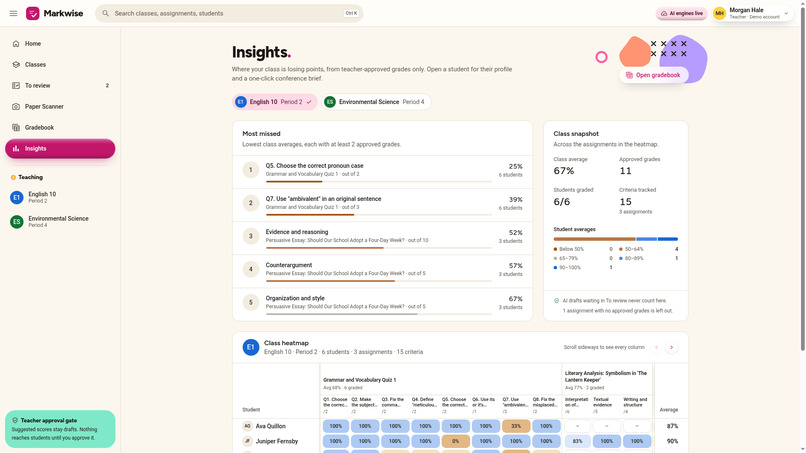Click the Markwise logo icon

[x=33, y=13]
